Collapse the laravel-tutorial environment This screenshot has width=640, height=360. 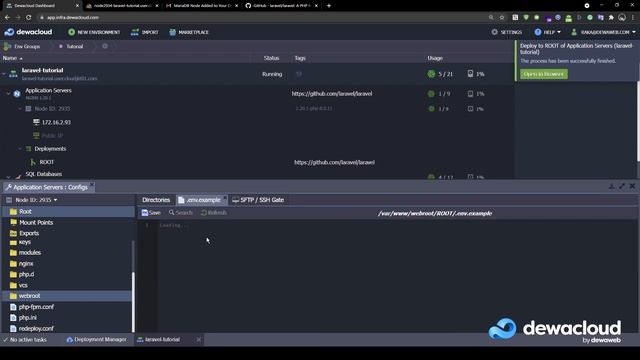tap(4, 74)
